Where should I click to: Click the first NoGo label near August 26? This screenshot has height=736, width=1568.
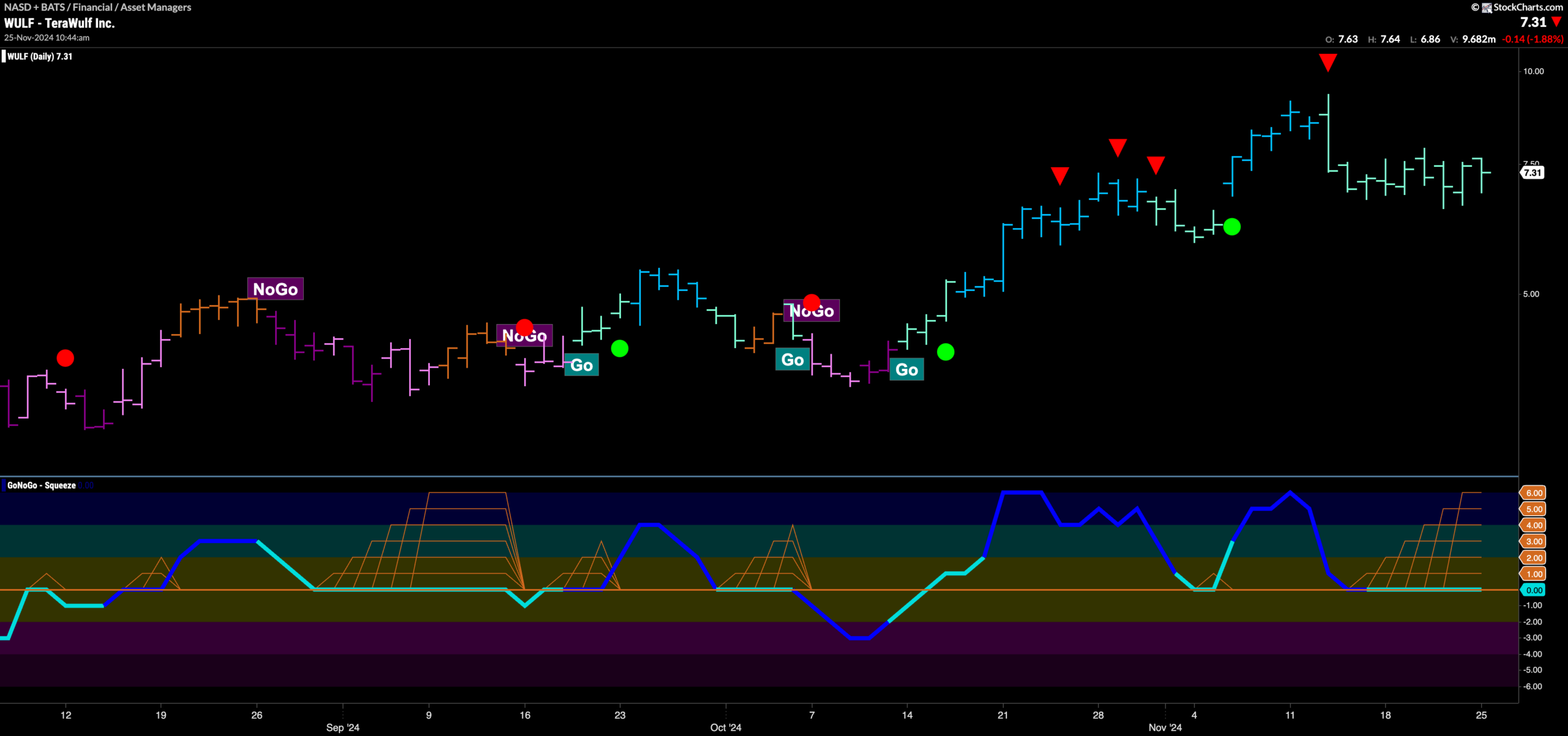275,289
